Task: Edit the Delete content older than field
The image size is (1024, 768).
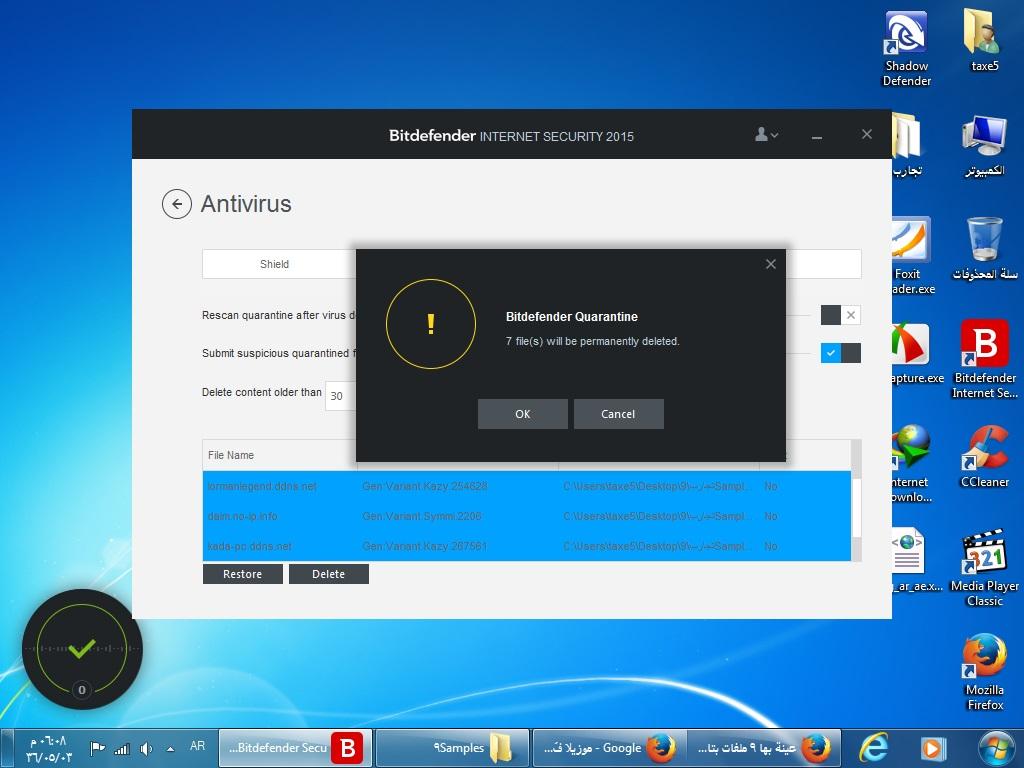Action: pyautogui.click(x=340, y=396)
